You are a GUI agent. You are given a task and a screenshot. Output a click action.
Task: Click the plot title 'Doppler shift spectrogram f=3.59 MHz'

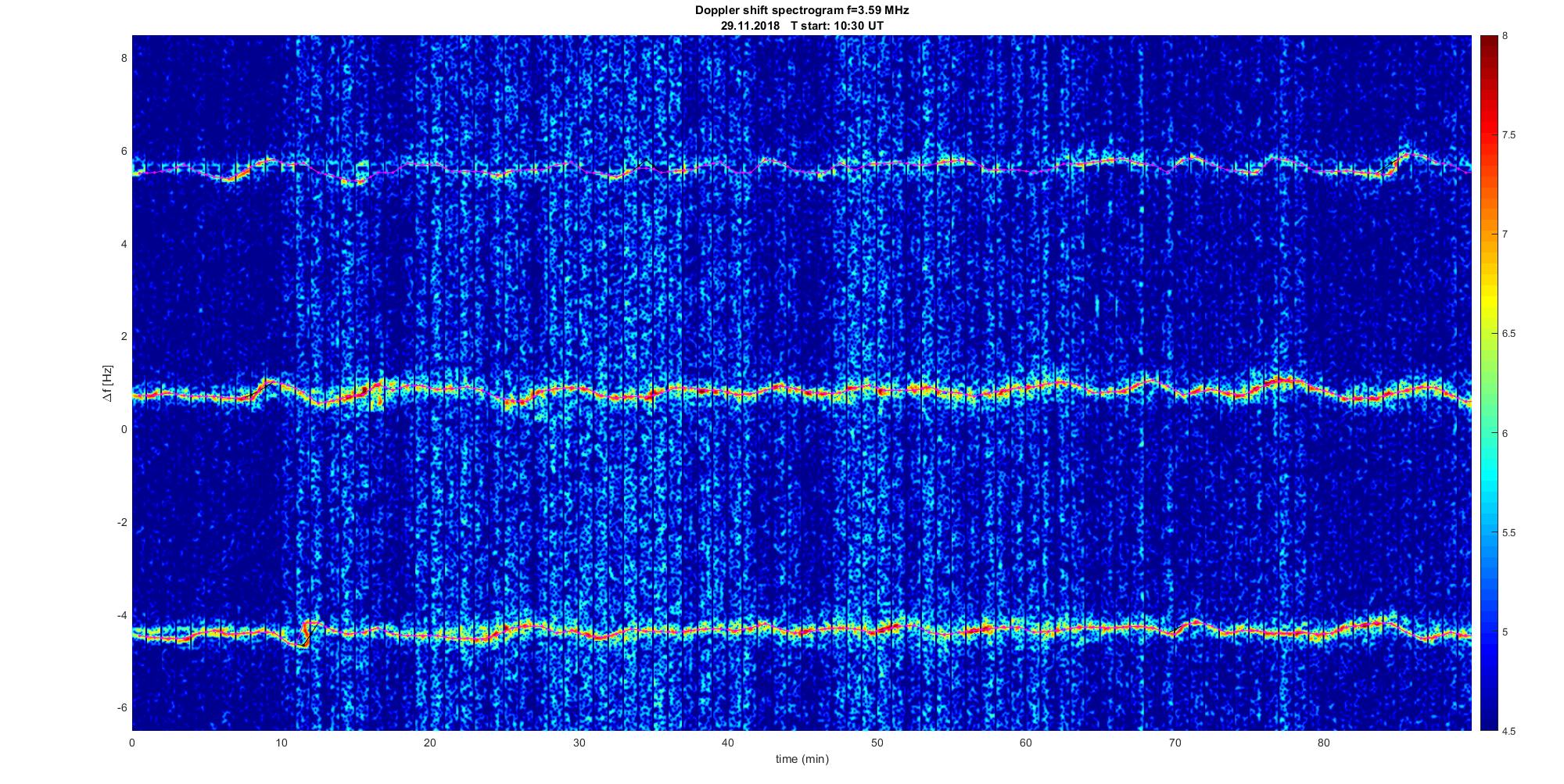pyautogui.click(x=802, y=10)
